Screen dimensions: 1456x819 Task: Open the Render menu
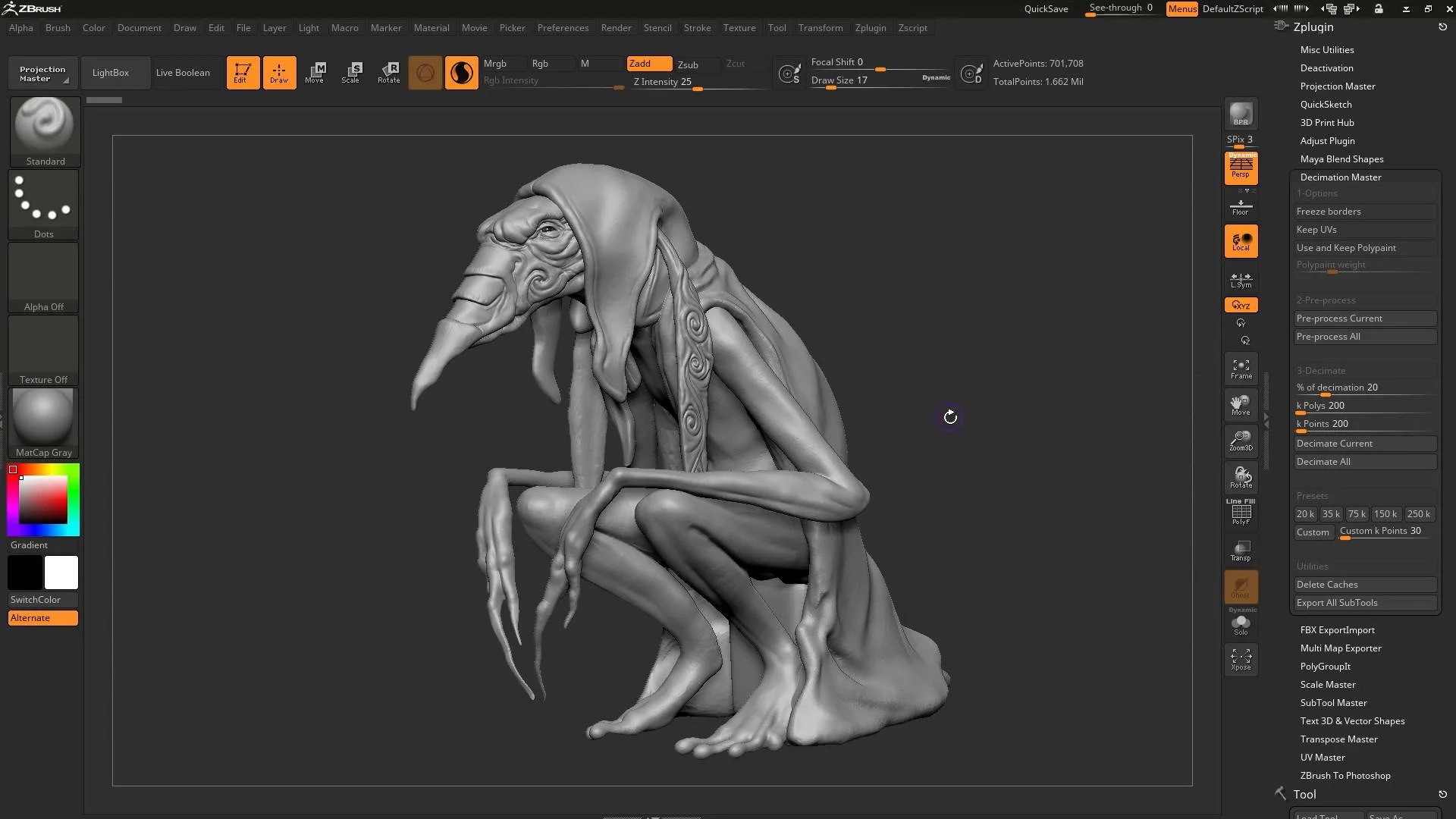pyautogui.click(x=616, y=28)
